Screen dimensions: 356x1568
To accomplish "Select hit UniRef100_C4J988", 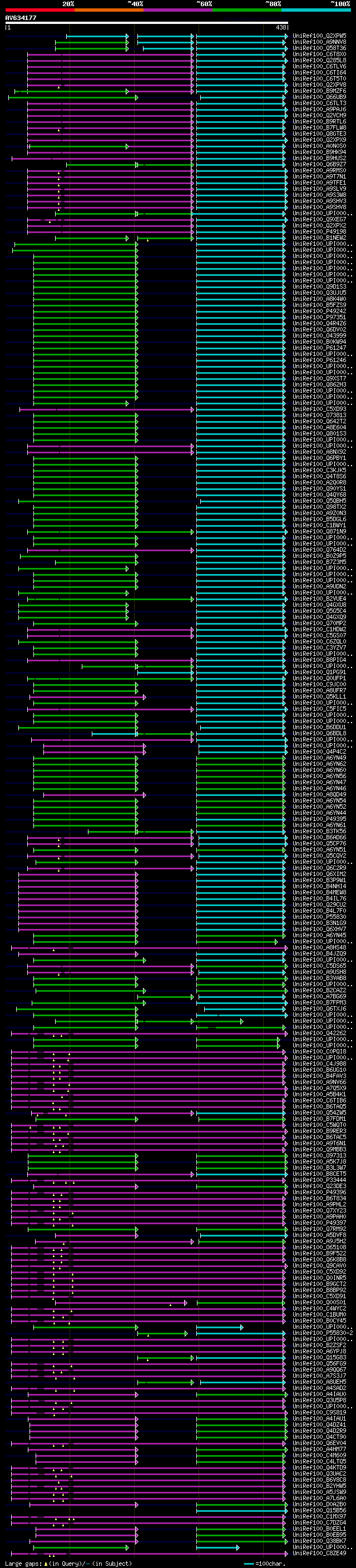I will (x=319, y=1064).
